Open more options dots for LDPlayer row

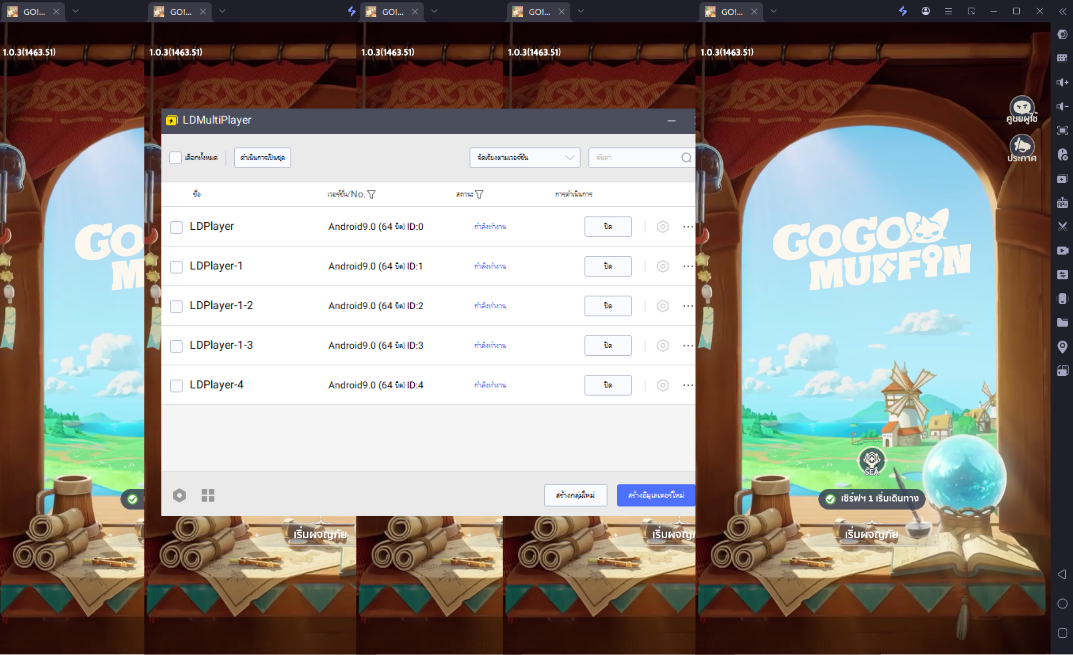click(x=688, y=227)
